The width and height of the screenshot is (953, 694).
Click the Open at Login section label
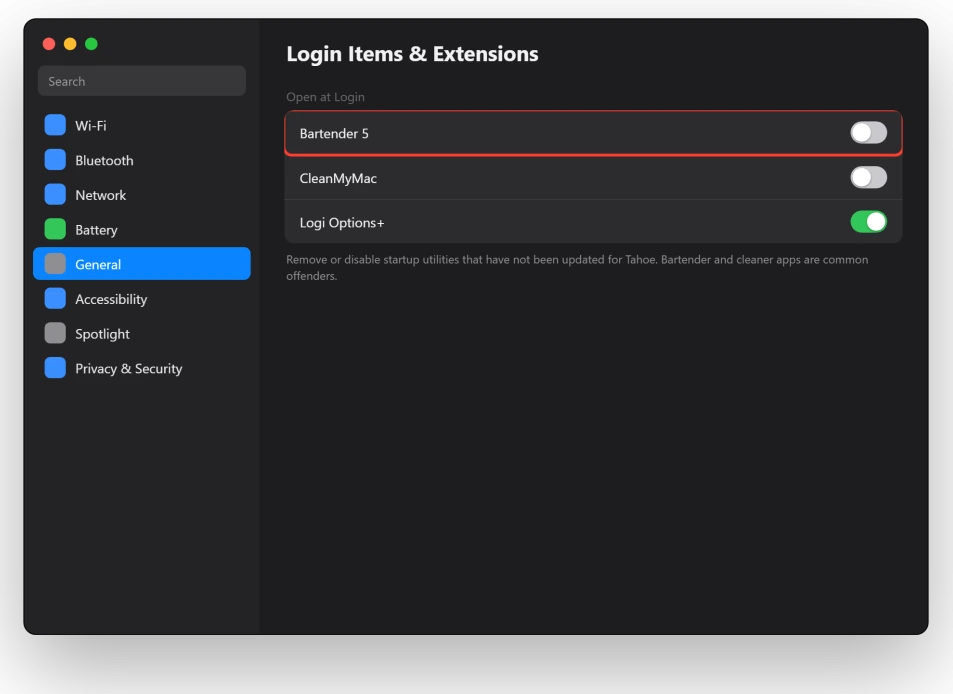point(325,97)
